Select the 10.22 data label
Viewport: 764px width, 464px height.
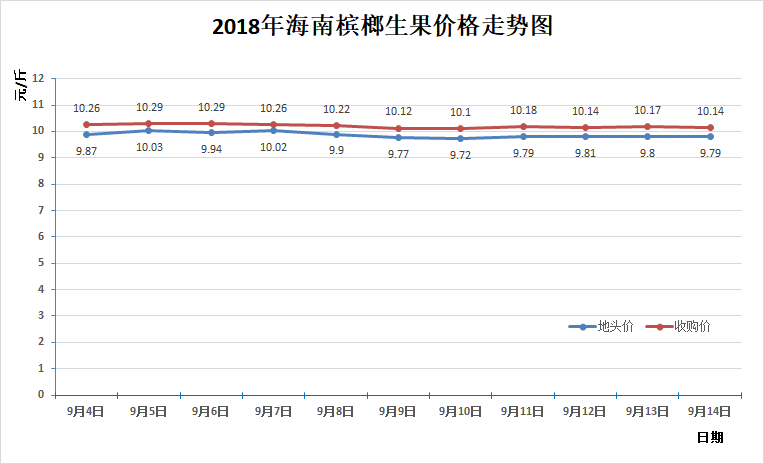pyautogui.click(x=336, y=110)
